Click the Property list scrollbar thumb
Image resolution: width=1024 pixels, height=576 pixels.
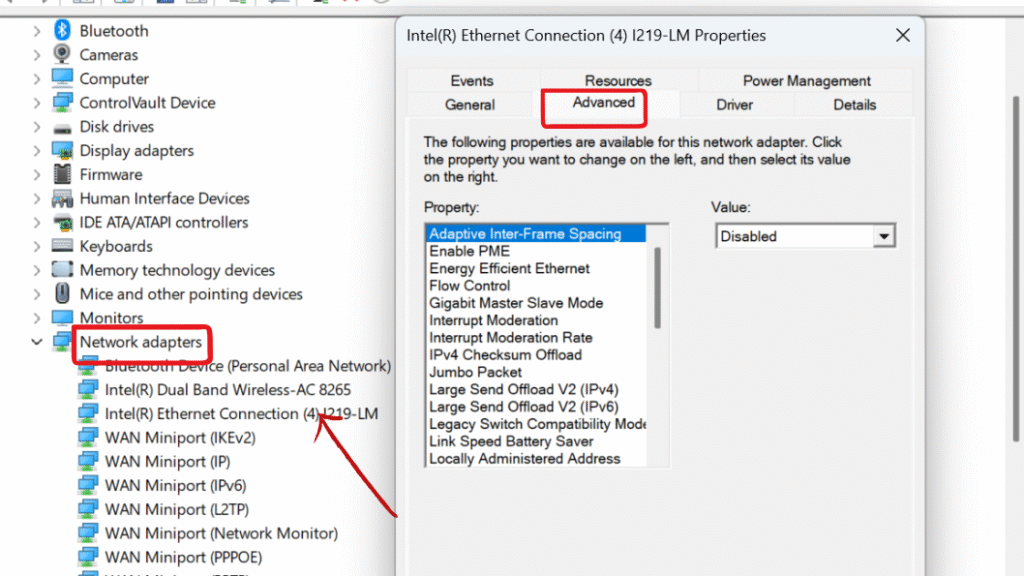point(657,288)
